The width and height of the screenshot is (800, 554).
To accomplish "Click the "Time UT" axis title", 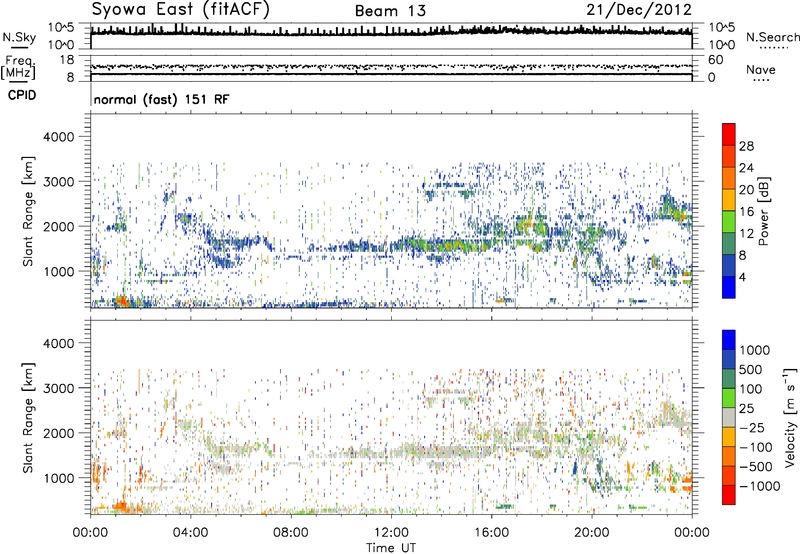I will [391, 548].
